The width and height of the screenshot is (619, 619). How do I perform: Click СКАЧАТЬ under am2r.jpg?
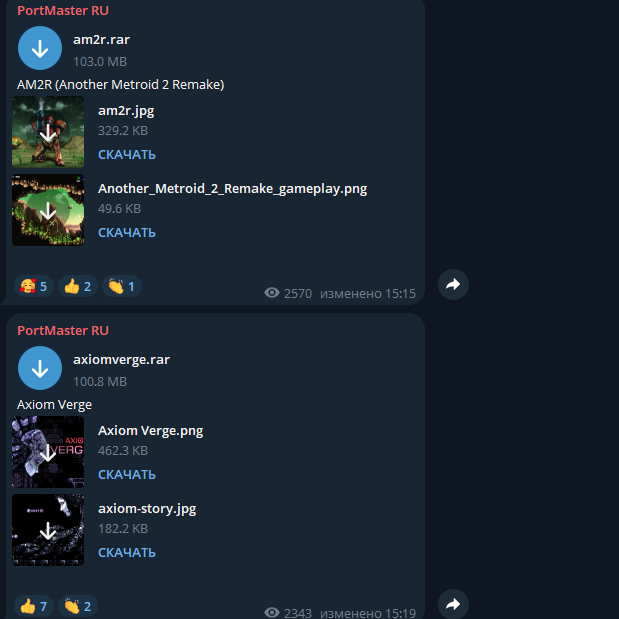click(x=127, y=155)
